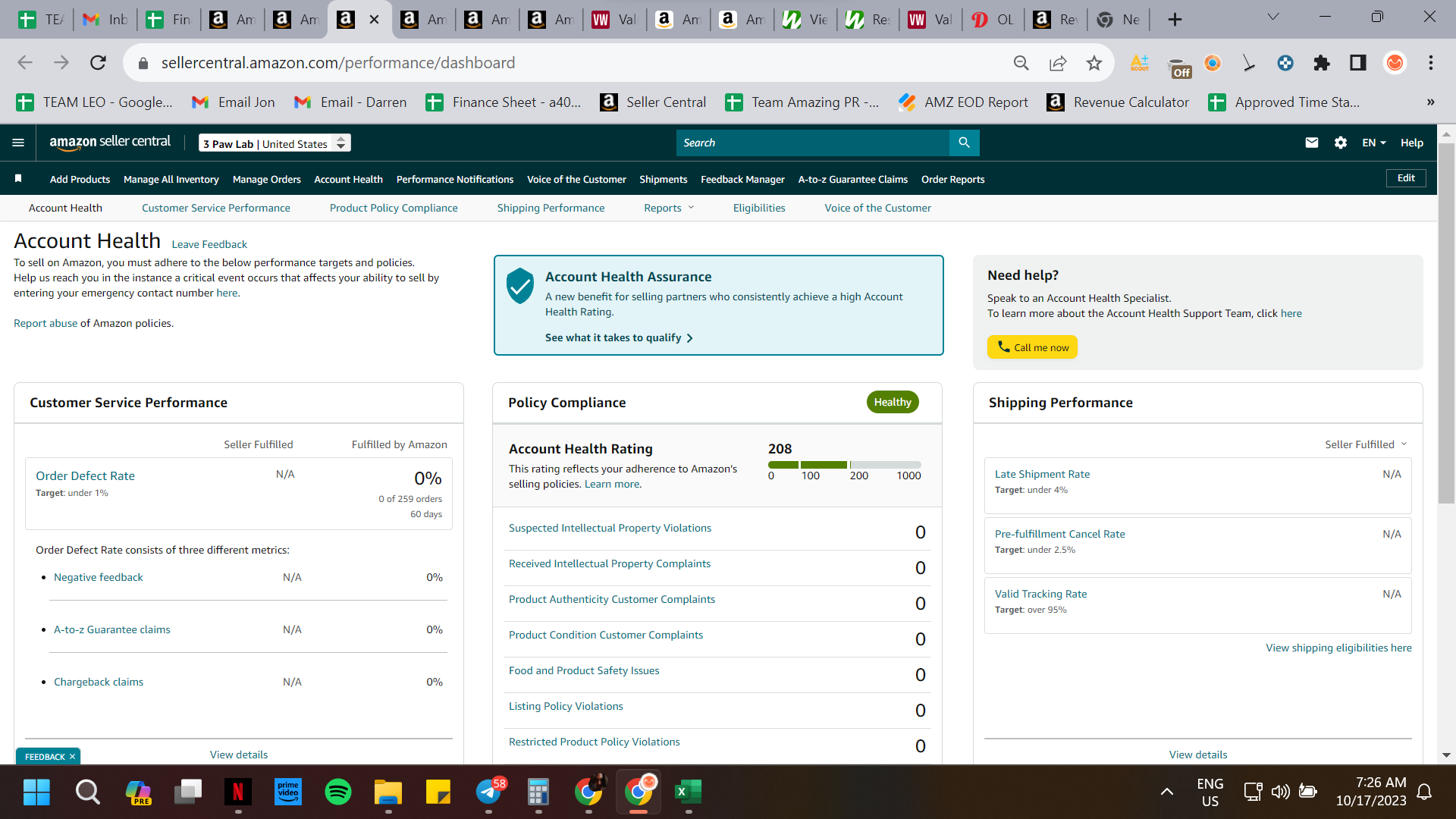Click View shipping eligibilities here
This screenshot has height=819, width=1456.
coord(1338,648)
